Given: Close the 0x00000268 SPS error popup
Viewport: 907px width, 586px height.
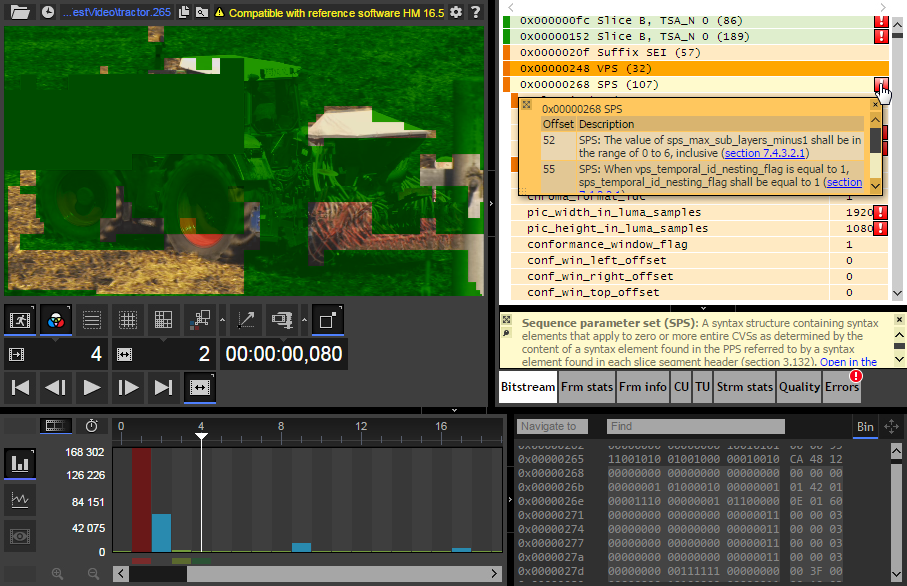Looking at the screenshot, I should click(x=875, y=105).
